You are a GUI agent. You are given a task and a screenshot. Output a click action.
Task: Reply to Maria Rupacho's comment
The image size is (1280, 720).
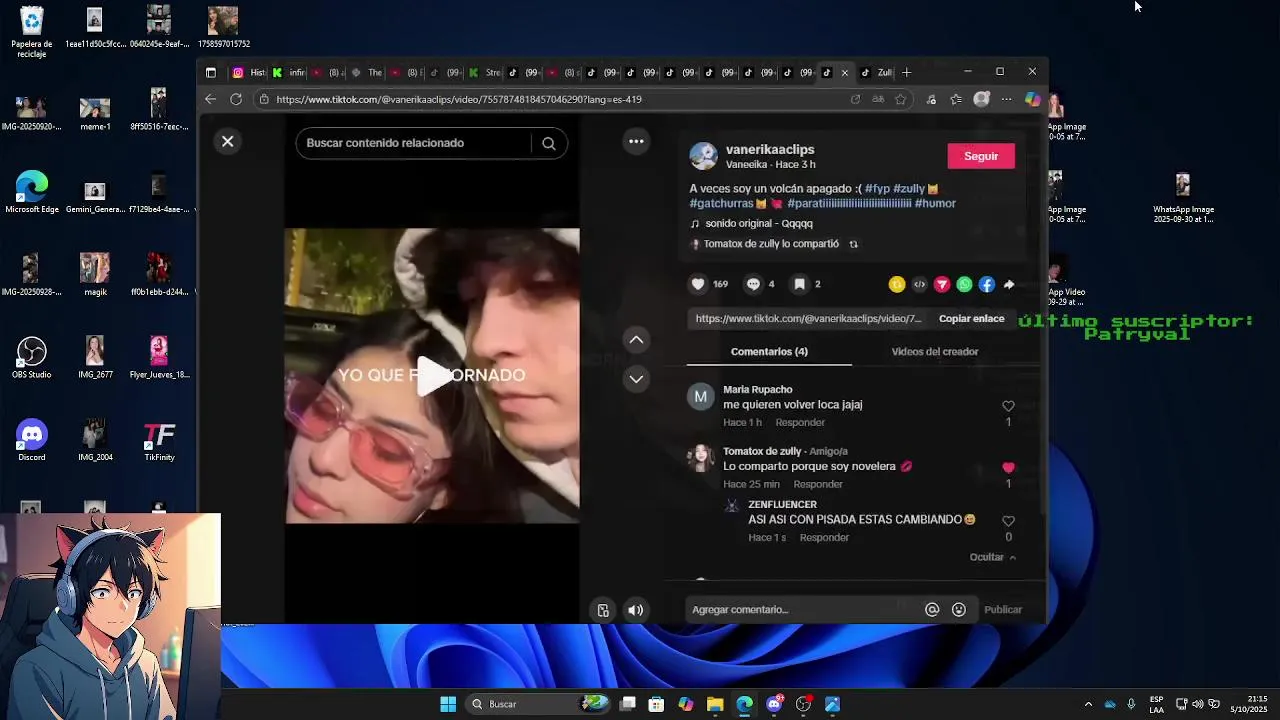(x=800, y=423)
